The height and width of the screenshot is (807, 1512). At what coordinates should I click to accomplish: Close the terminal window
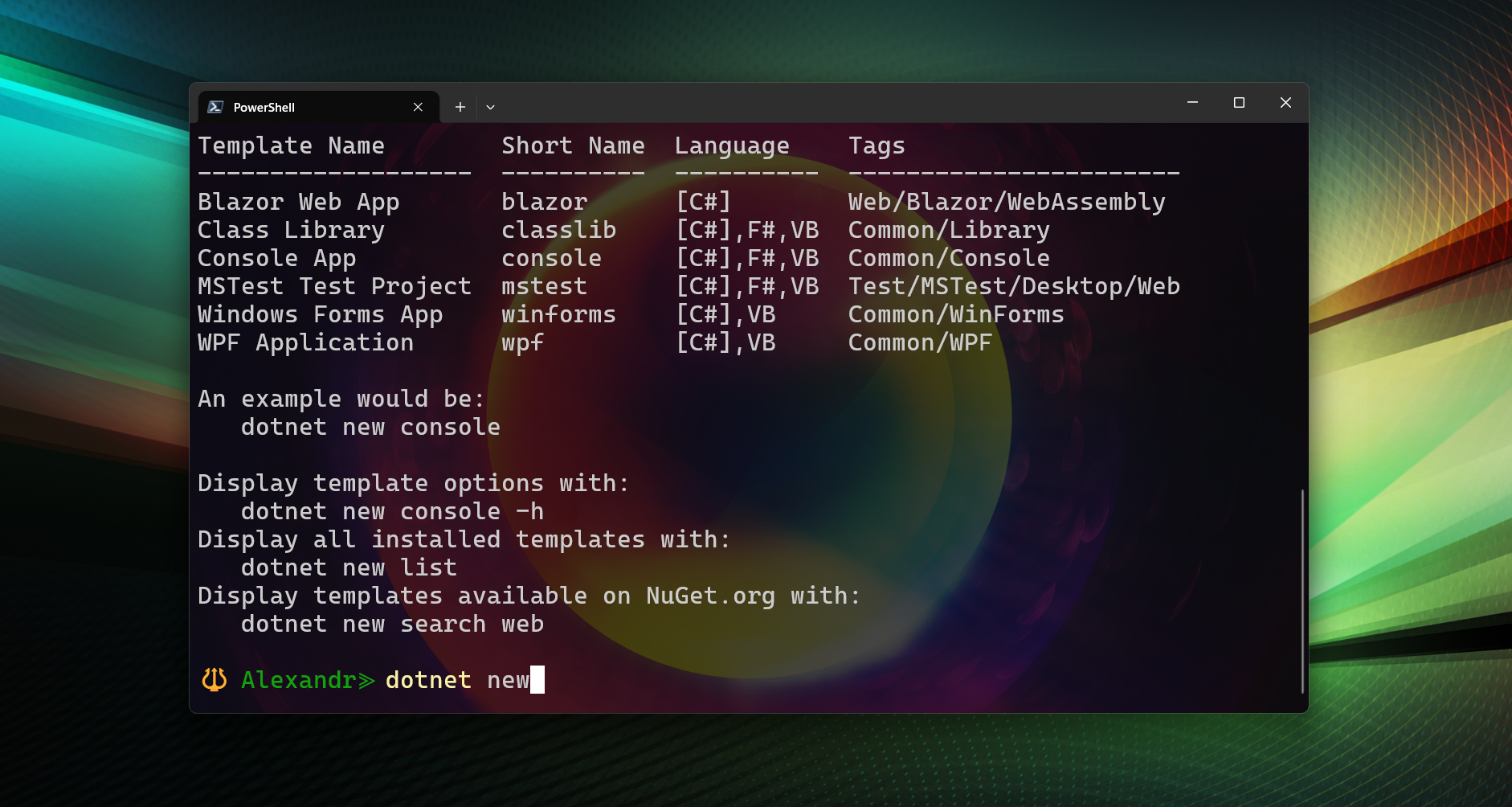coord(1285,103)
